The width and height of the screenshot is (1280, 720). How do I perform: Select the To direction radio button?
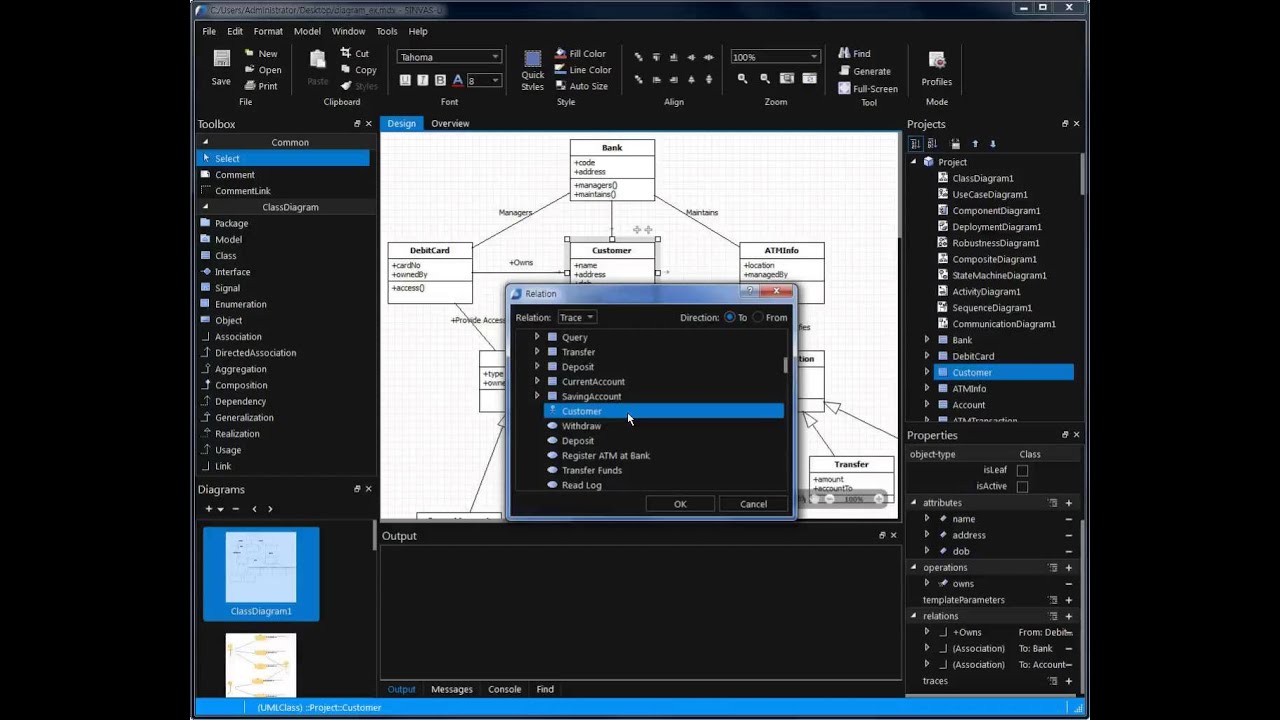click(x=729, y=317)
